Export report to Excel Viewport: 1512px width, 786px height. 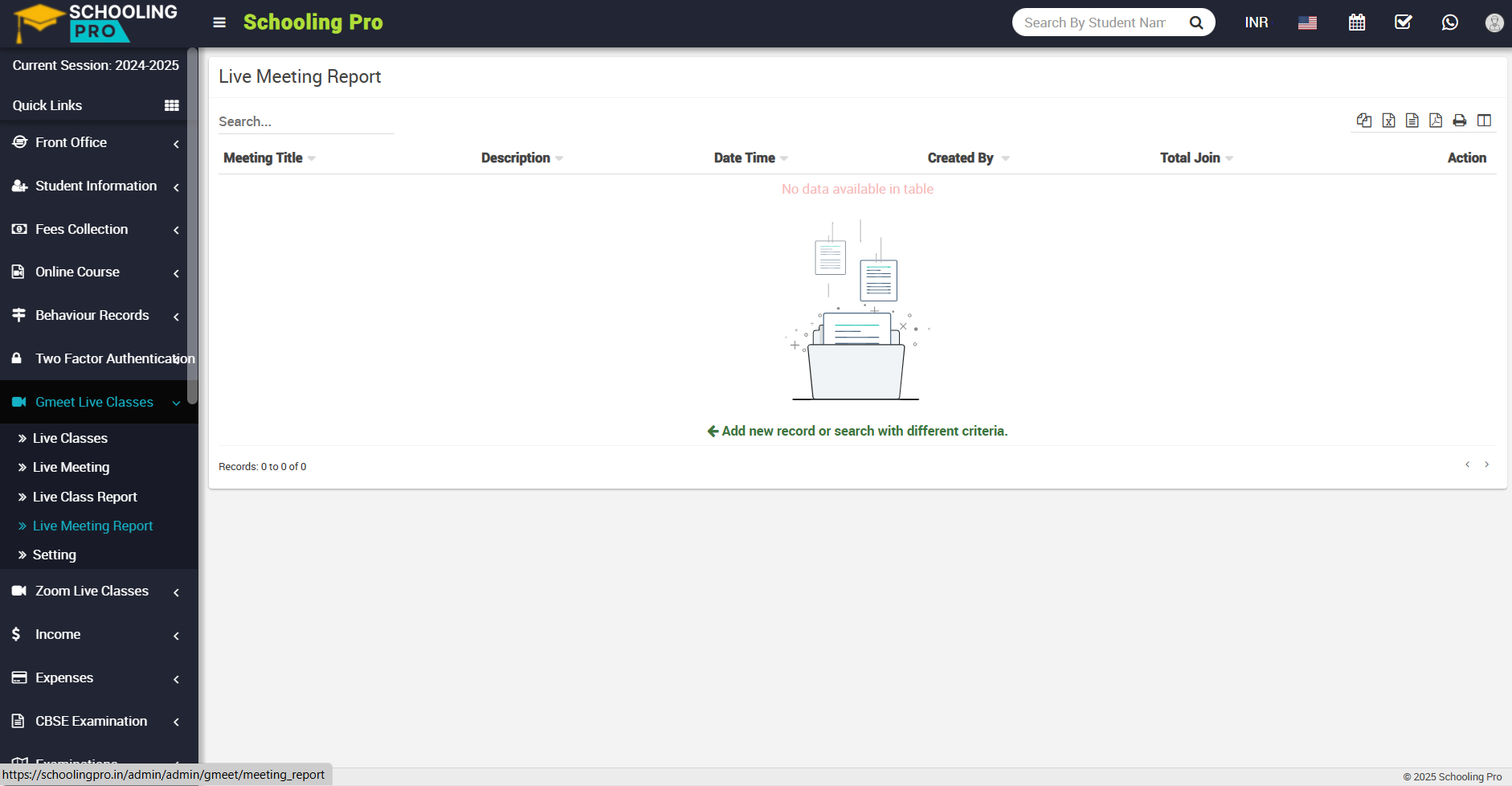pos(1388,121)
